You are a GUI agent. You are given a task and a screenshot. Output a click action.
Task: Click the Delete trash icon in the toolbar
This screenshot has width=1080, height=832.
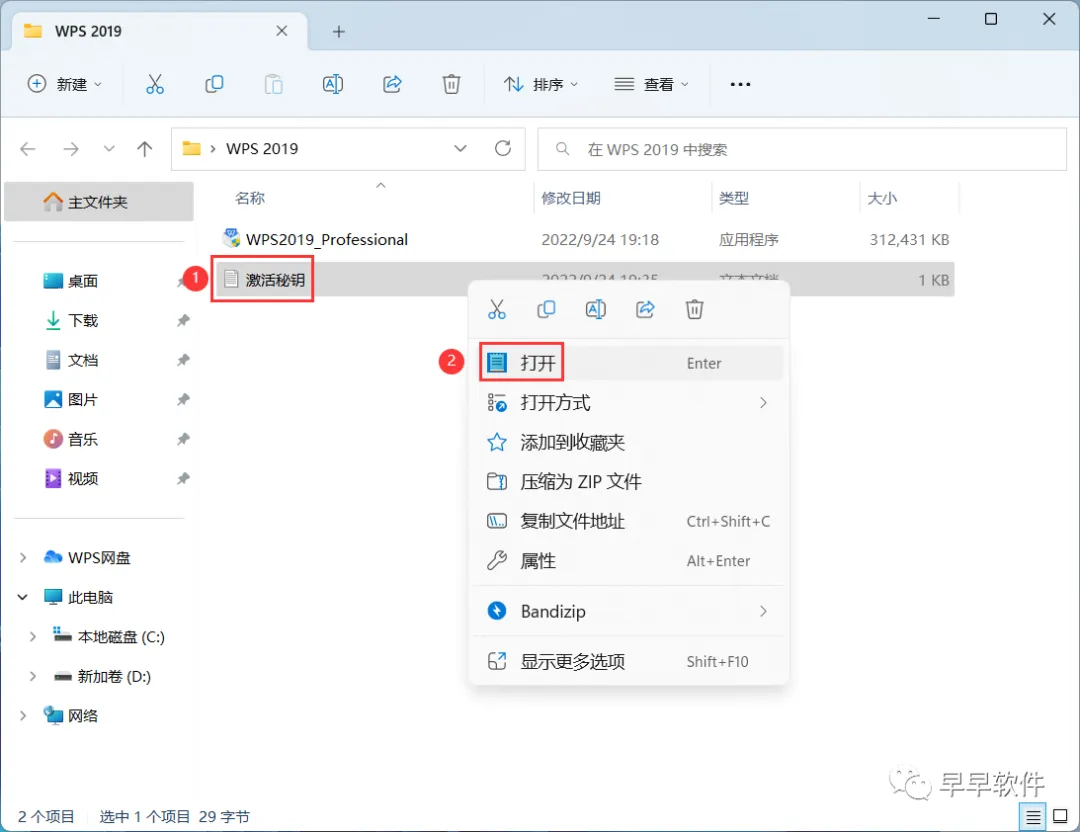pos(451,84)
